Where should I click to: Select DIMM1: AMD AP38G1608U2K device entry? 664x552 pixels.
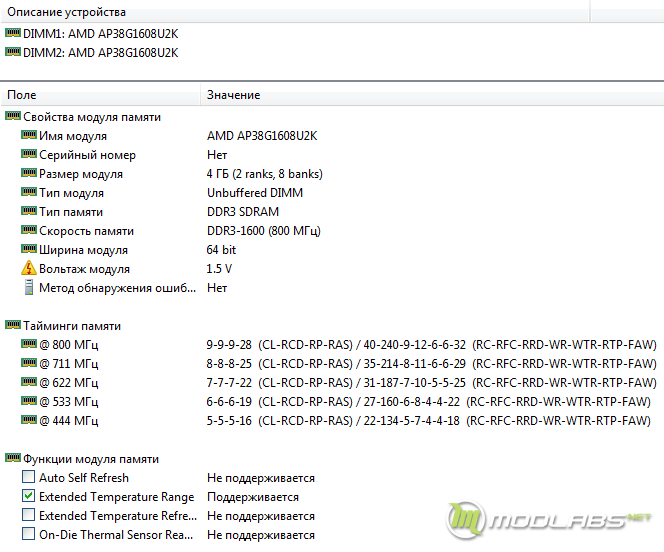[x=100, y=33]
